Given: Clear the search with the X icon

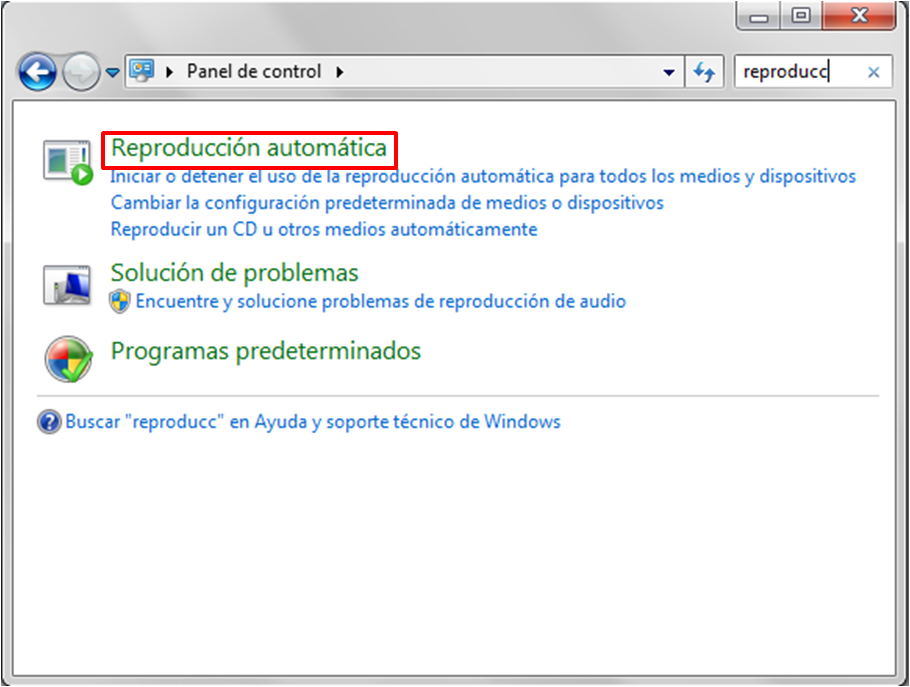Looking at the screenshot, I should tap(873, 73).
